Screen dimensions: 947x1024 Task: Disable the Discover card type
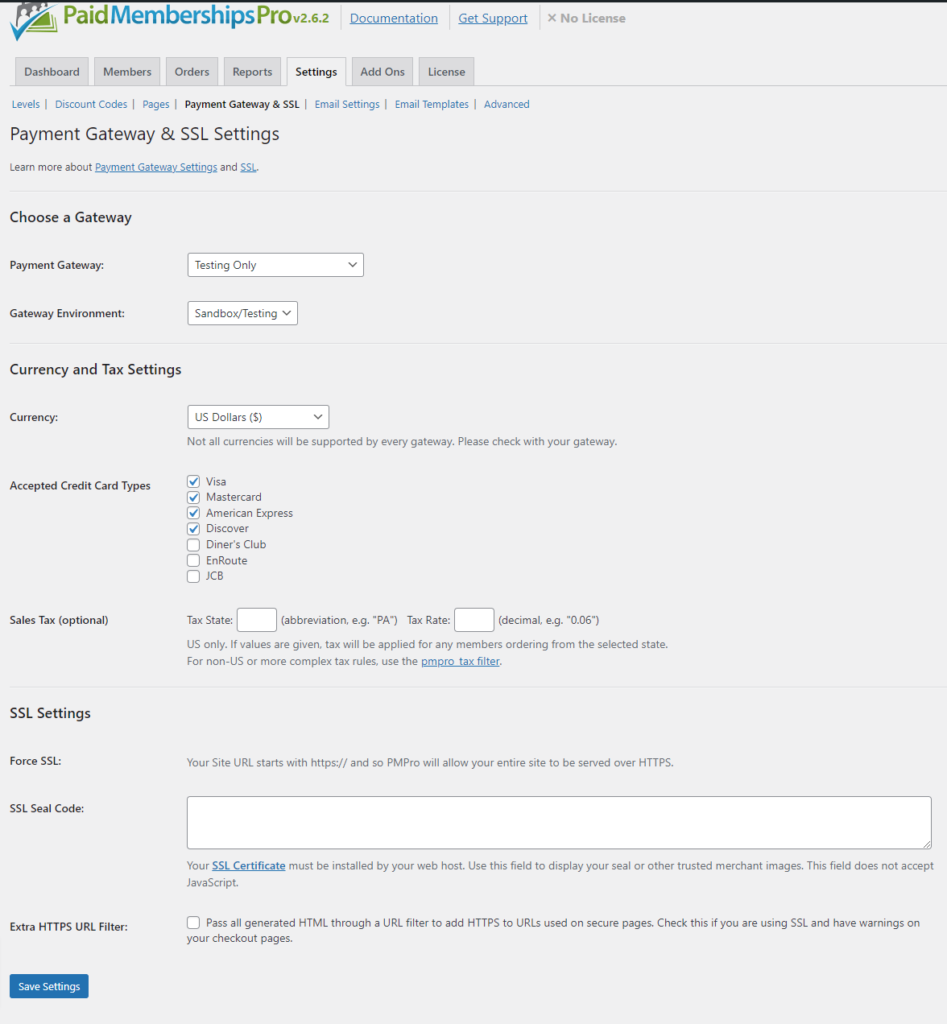click(193, 528)
